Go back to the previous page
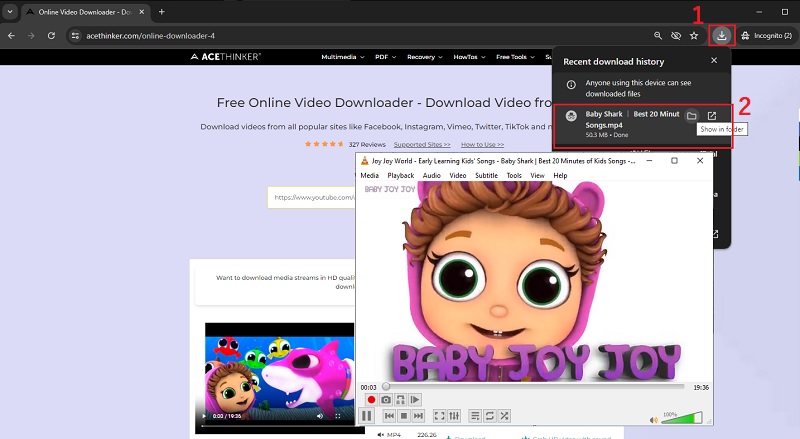The height and width of the screenshot is (439, 800). (x=11, y=36)
